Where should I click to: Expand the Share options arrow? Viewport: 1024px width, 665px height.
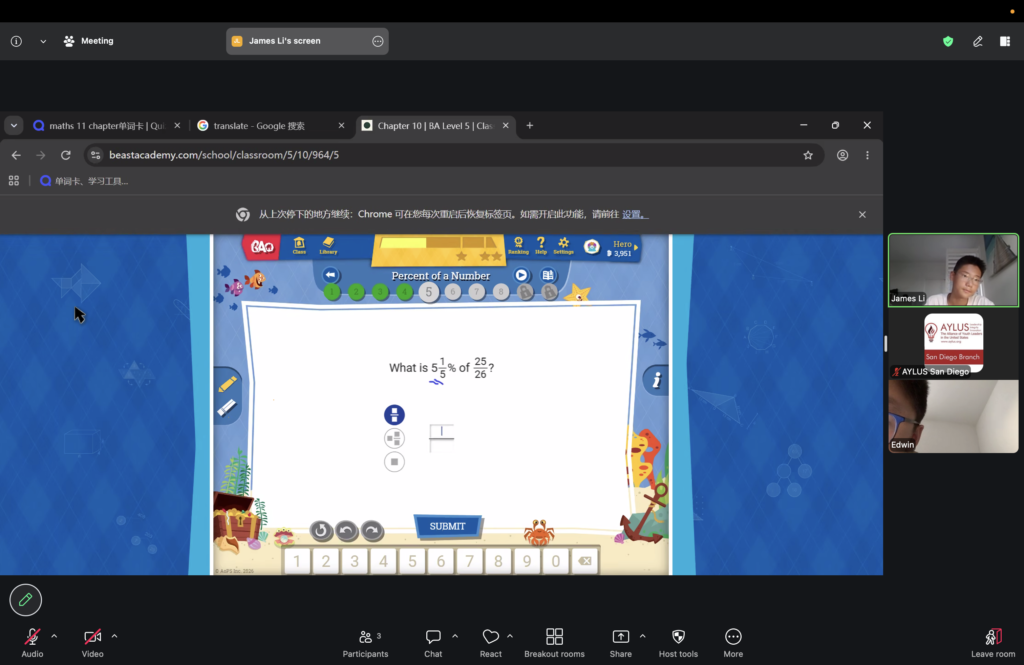643,636
